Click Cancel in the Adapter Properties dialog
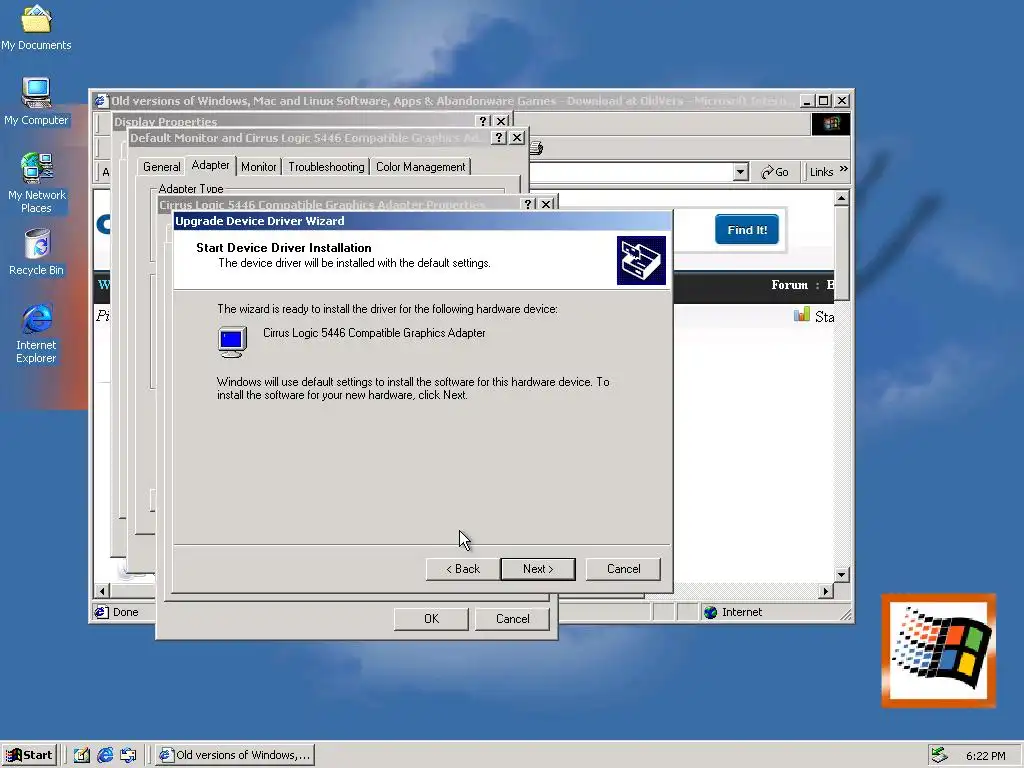 (513, 618)
